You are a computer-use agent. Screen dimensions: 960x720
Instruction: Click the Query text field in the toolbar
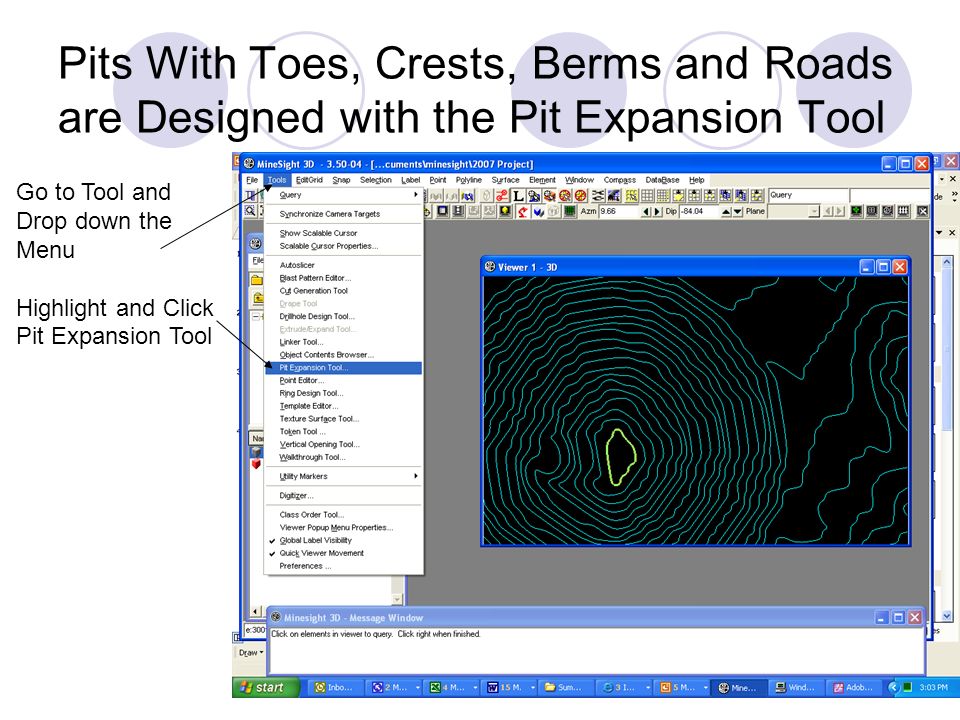808,195
